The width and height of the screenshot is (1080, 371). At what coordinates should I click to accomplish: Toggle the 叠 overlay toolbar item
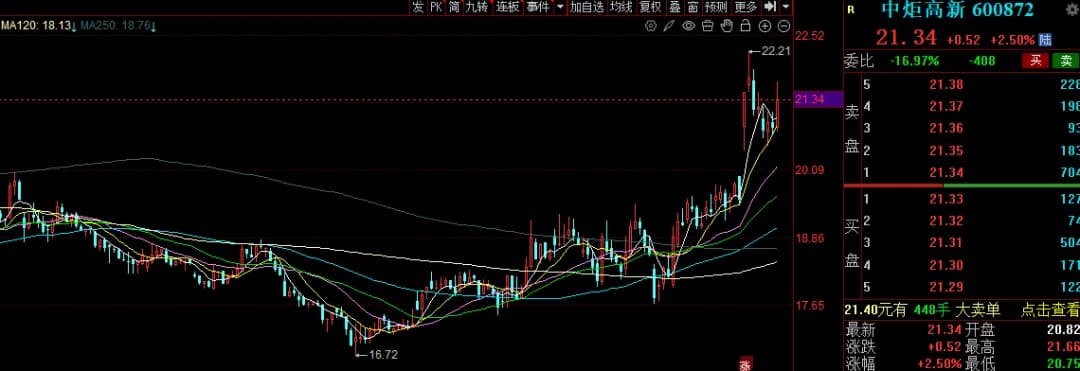click(x=674, y=7)
